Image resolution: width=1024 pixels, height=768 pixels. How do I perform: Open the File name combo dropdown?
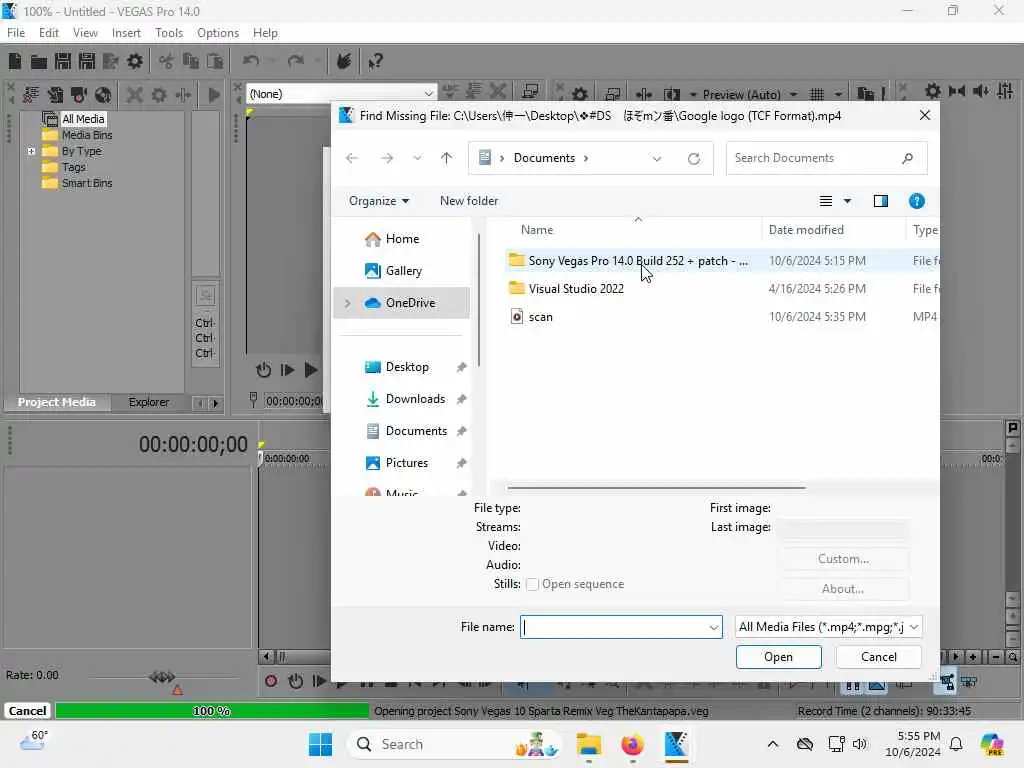tap(714, 628)
